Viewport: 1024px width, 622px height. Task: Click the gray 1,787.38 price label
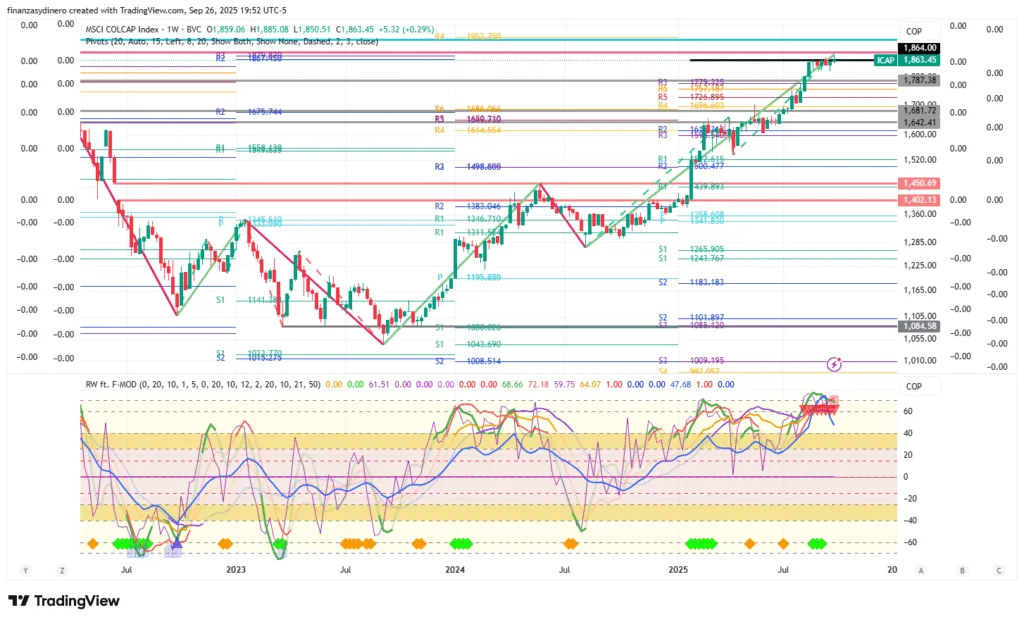920,78
